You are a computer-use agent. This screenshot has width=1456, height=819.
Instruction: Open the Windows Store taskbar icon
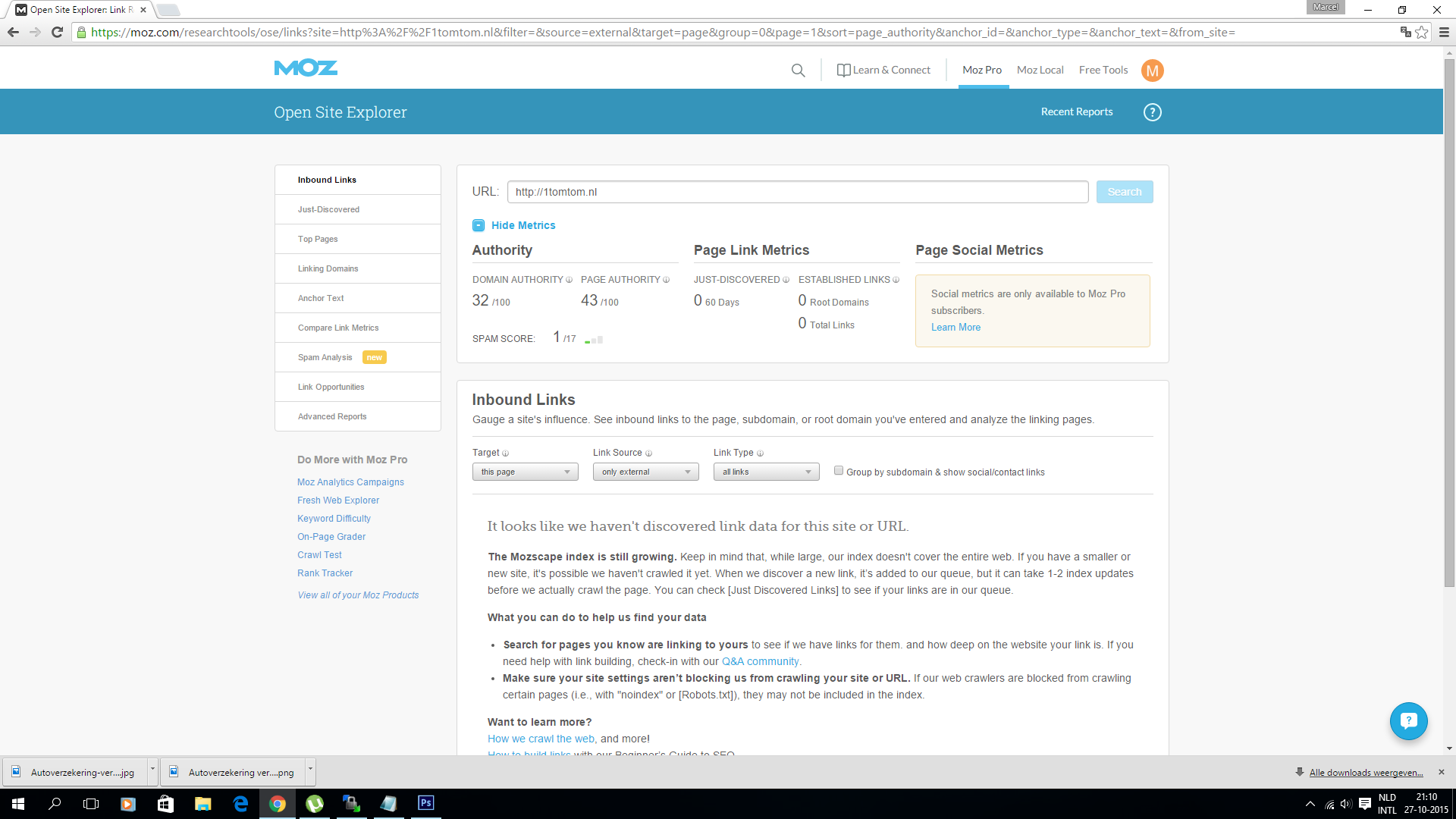[165, 804]
